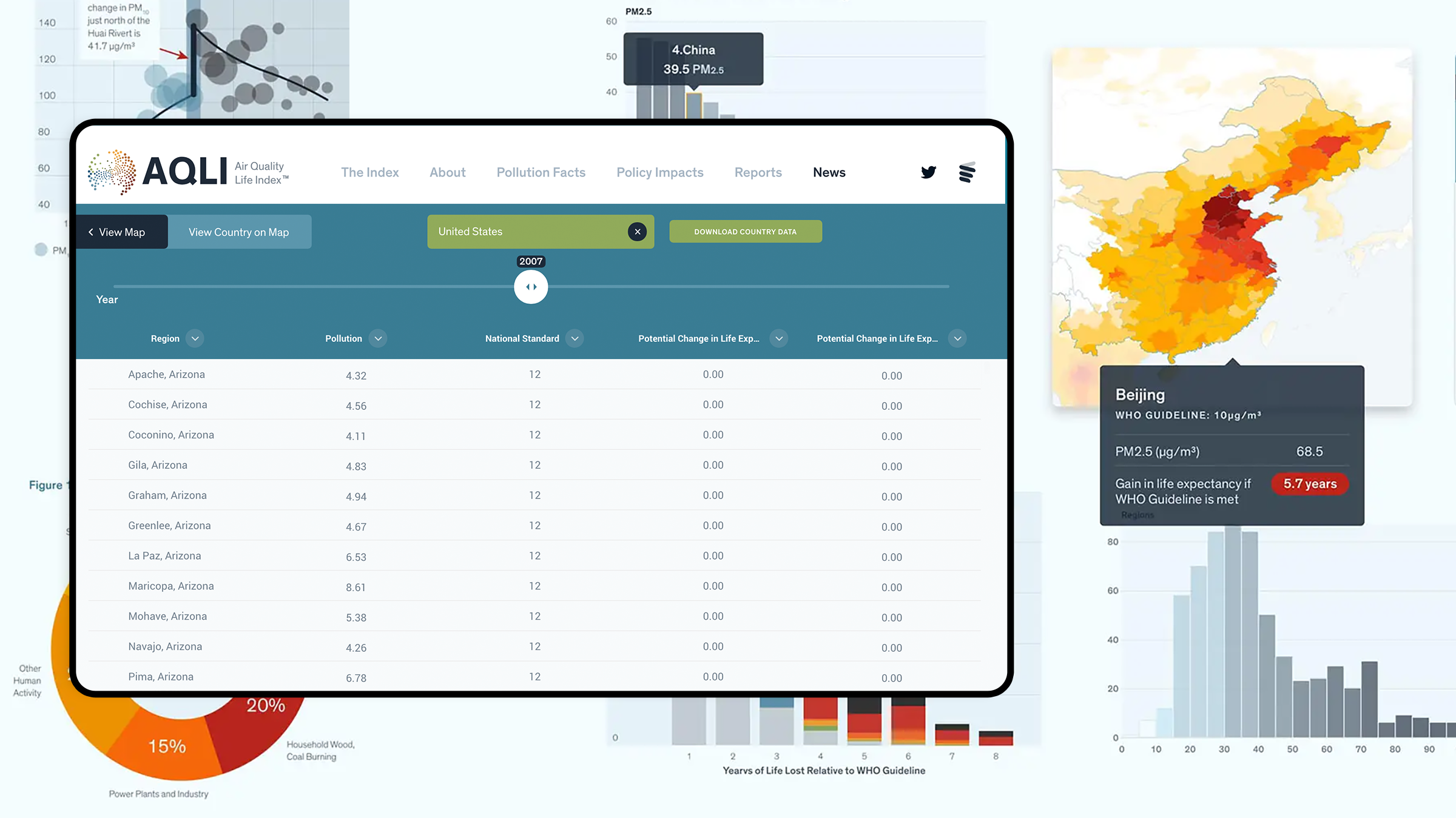Open National Standard column chevron
The image size is (1456, 818).
click(575, 338)
